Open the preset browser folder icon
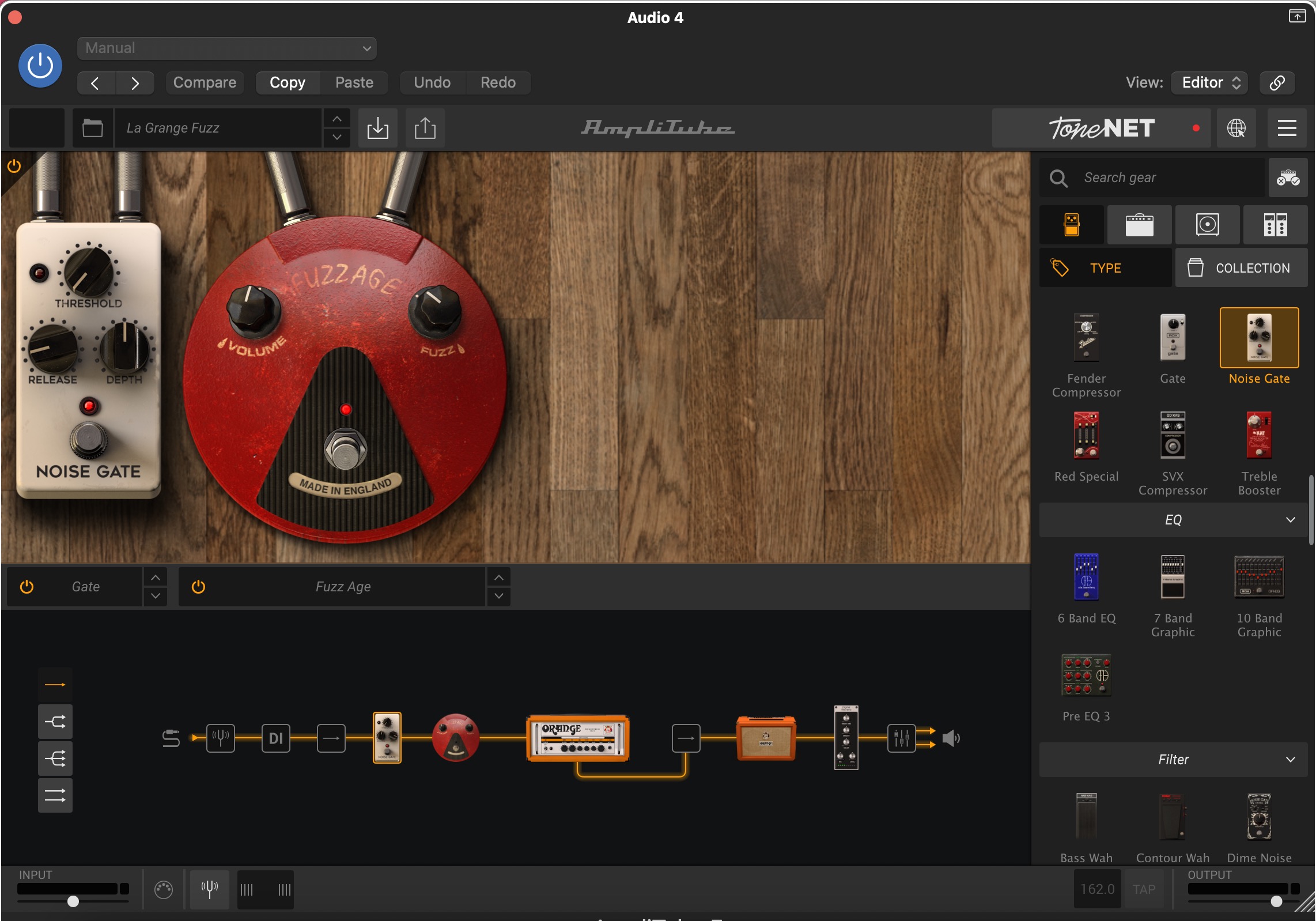The image size is (1316, 921). pos(93,128)
